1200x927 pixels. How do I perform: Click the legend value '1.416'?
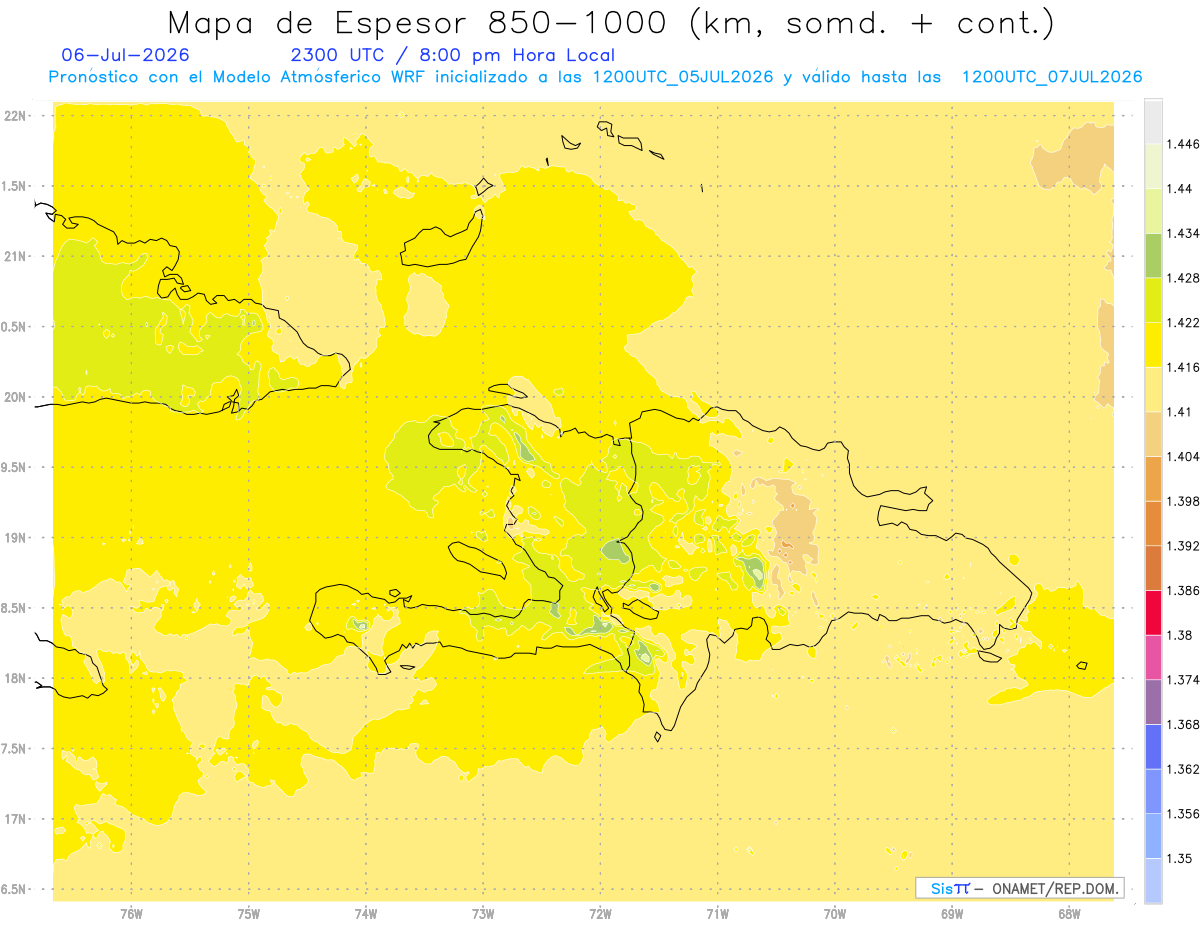[1182, 367]
